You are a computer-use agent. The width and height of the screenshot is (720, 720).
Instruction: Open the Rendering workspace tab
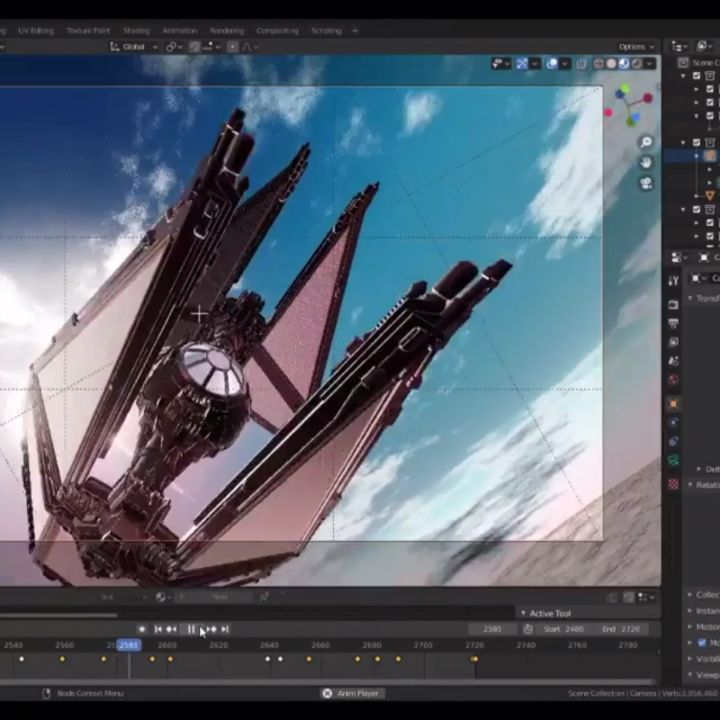tap(227, 31)
